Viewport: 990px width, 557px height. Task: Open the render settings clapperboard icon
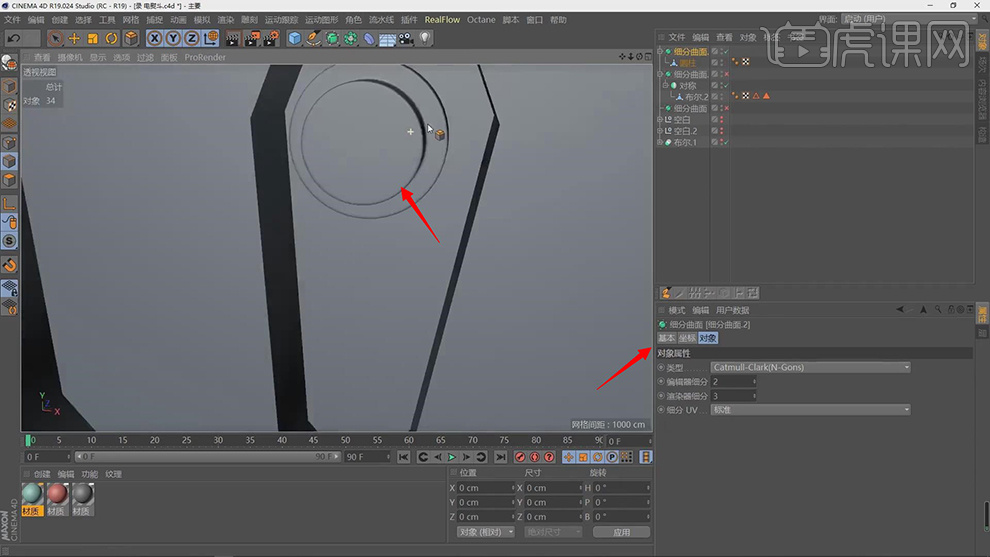pyautogui.click(x=270, y=38)
